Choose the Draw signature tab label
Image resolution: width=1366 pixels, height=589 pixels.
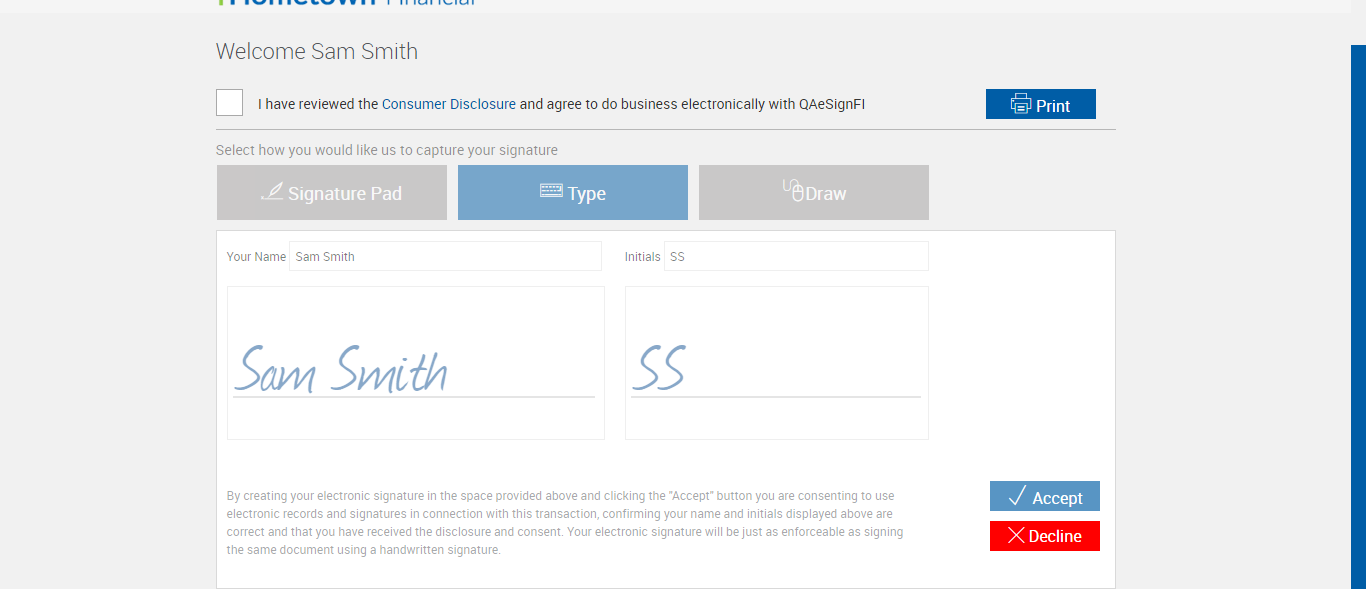(826, 194)
